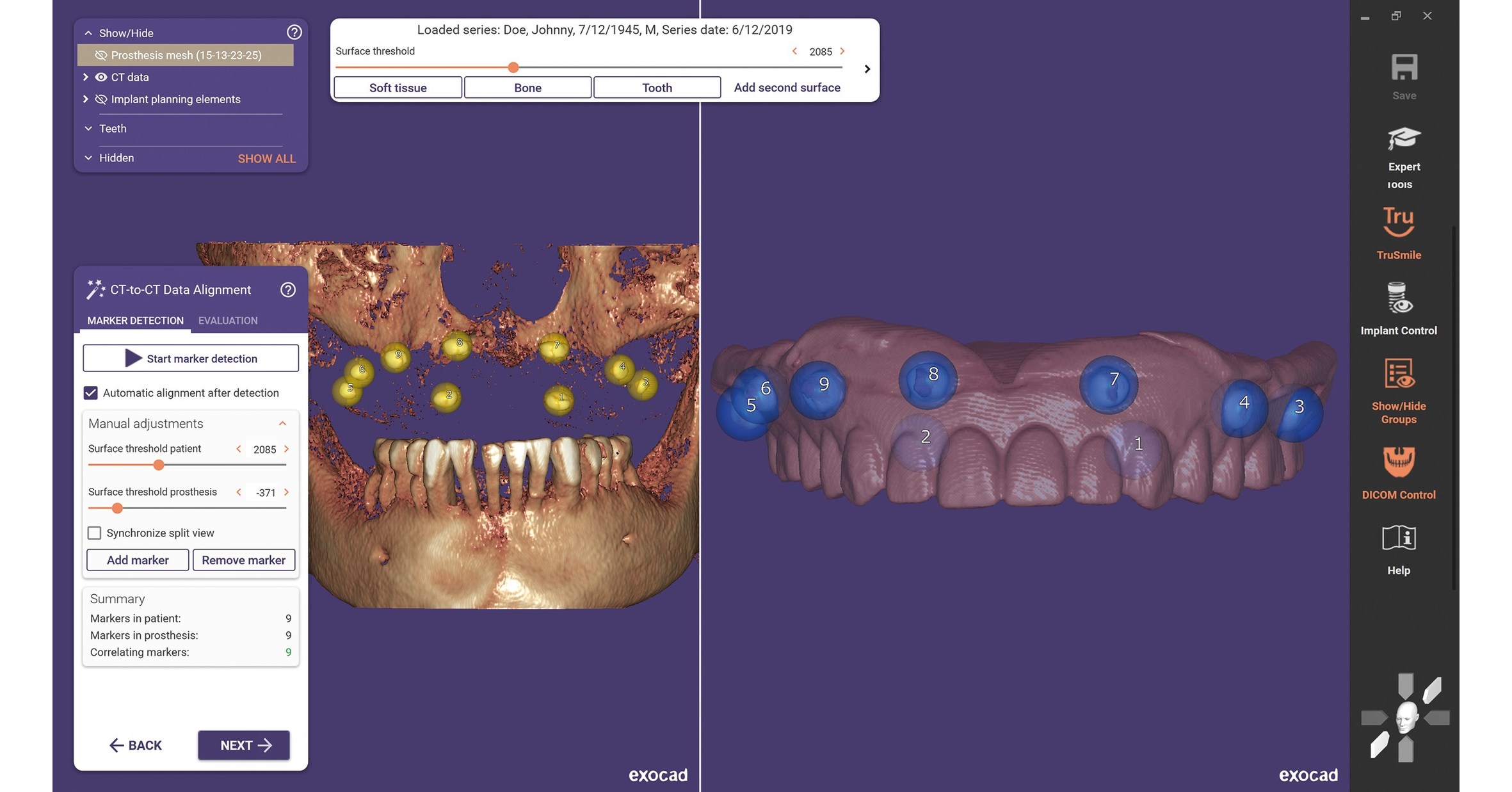Click Start marker detection
1512x792 pixels.
coord(190,358)
